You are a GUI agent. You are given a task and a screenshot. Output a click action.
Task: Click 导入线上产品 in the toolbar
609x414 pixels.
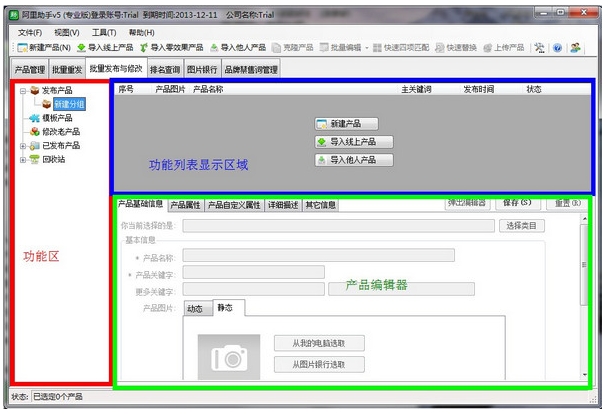coord(105,48)
